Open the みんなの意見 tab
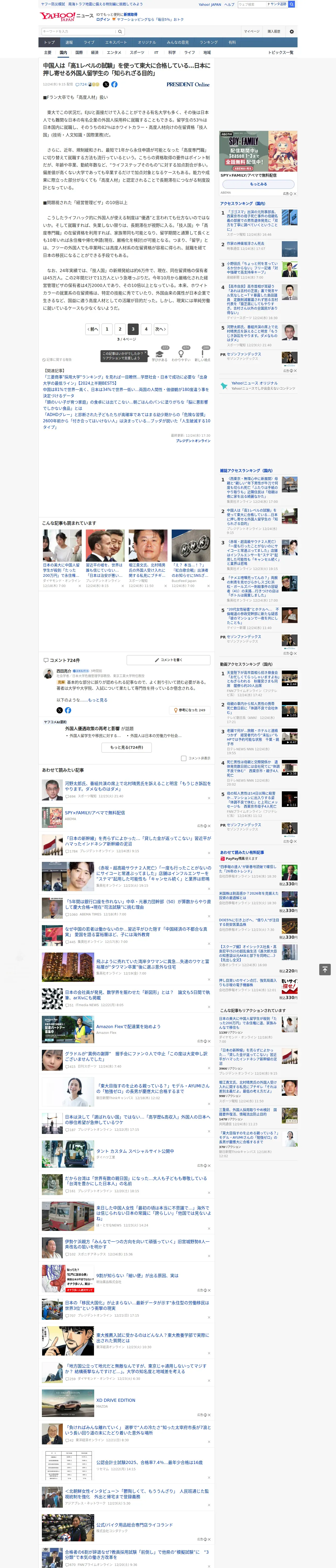Image resolution: width=336 pixels, height=1568 pixels. (178, 43)
